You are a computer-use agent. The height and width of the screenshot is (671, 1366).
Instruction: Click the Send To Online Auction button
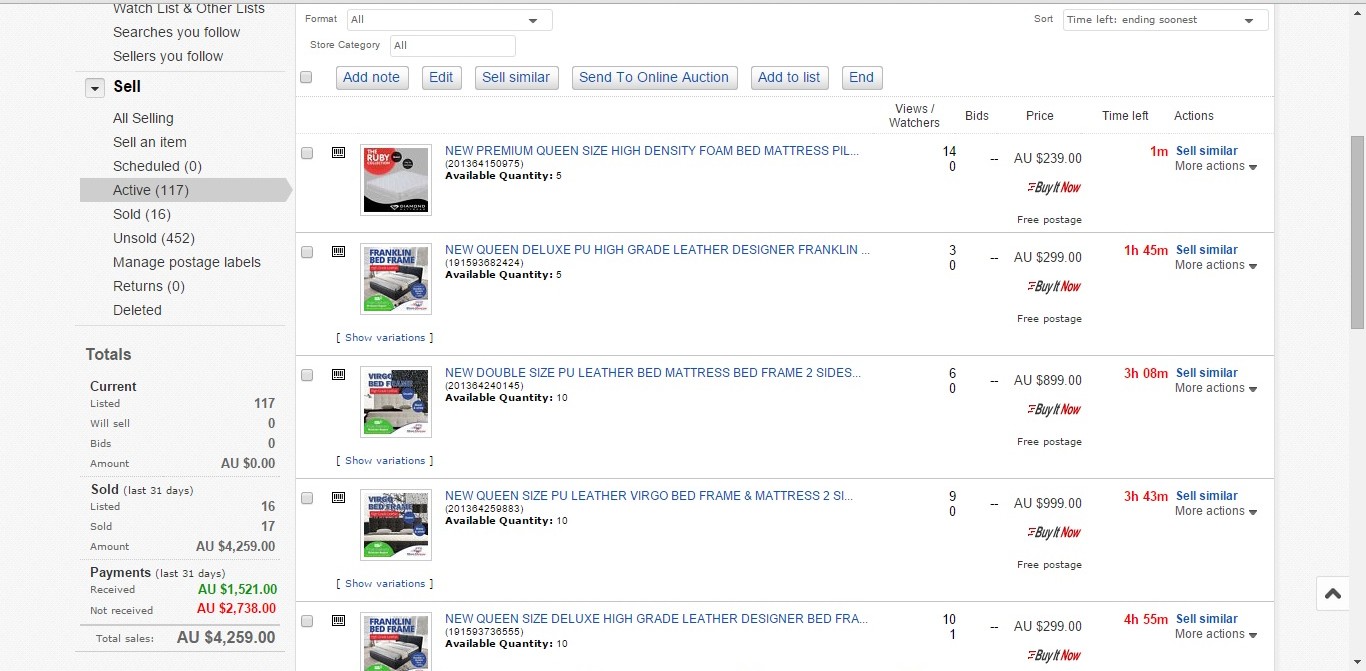(654, 78)
